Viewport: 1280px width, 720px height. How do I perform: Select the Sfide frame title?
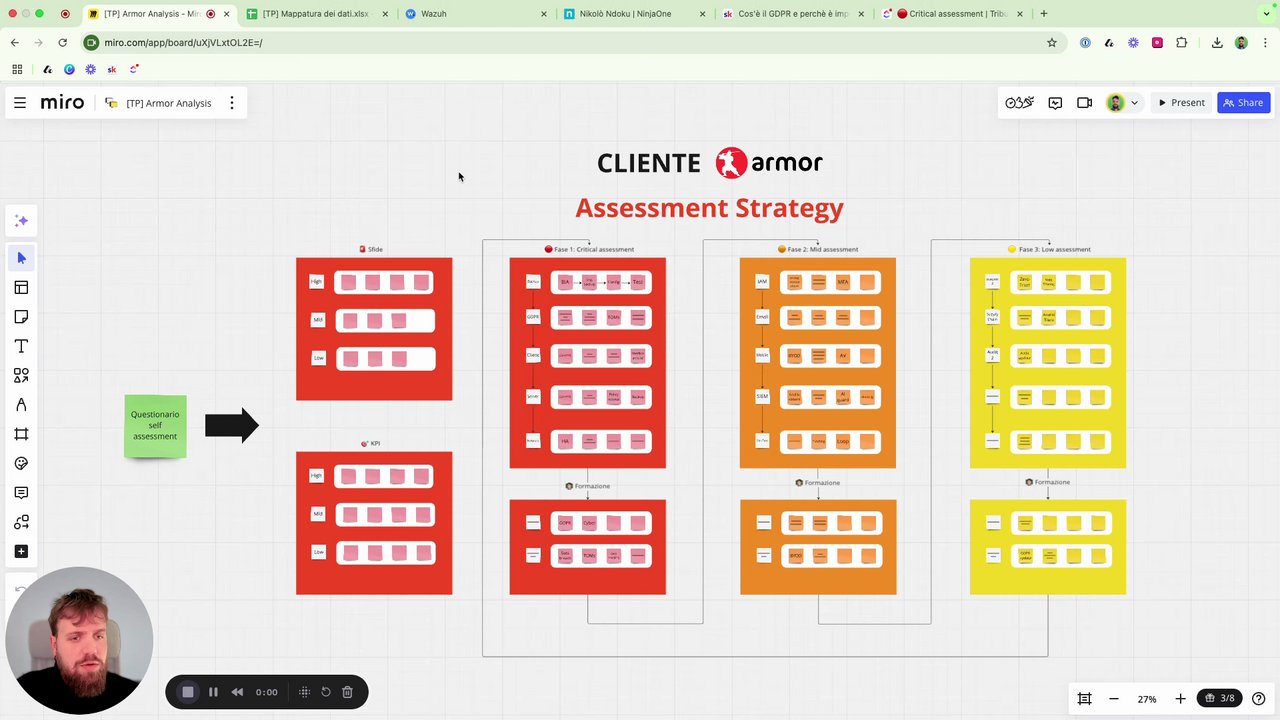coord(371,249)
